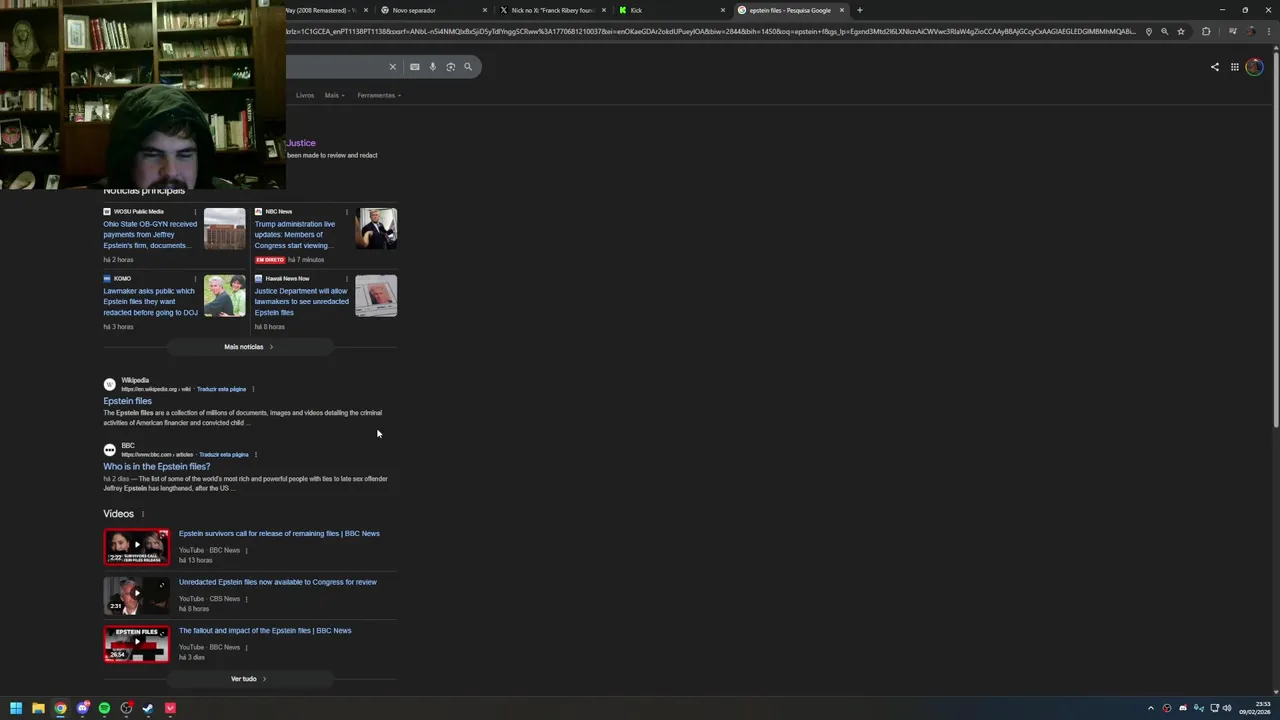
Task: Open options for KOMO article
Action: (195, 279)
